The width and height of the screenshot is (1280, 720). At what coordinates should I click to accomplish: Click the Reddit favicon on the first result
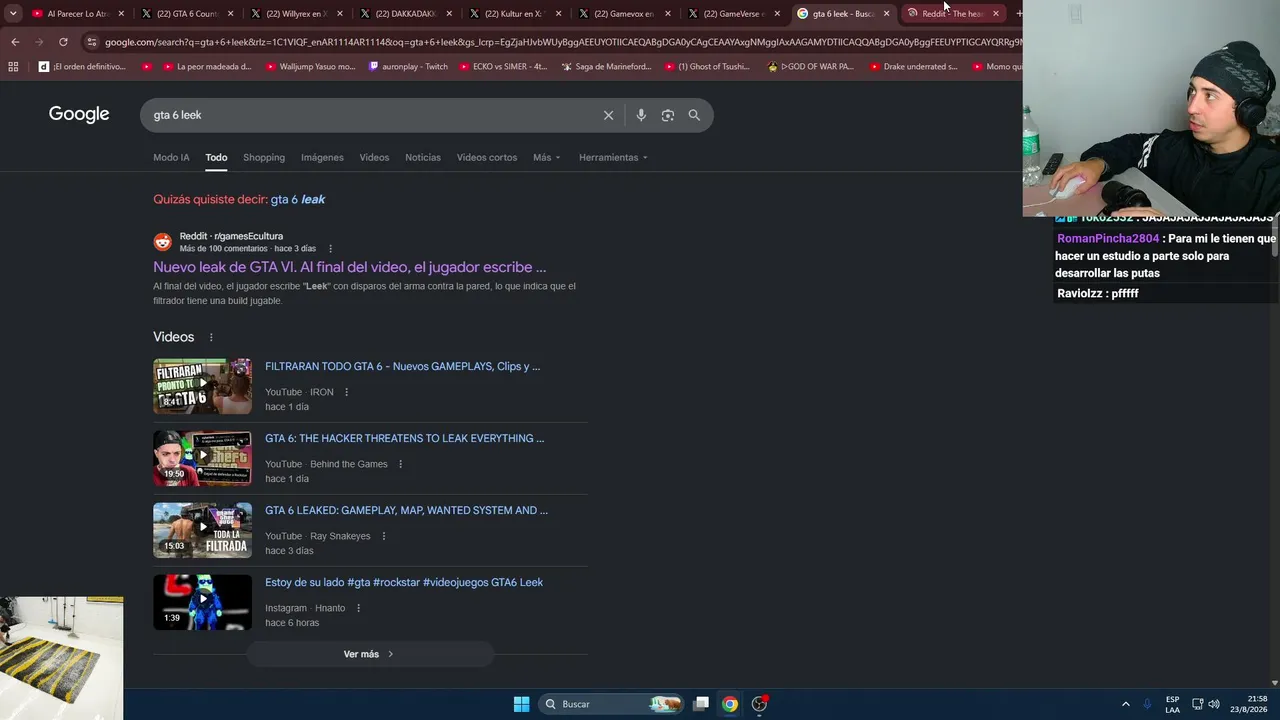(163, 242)
